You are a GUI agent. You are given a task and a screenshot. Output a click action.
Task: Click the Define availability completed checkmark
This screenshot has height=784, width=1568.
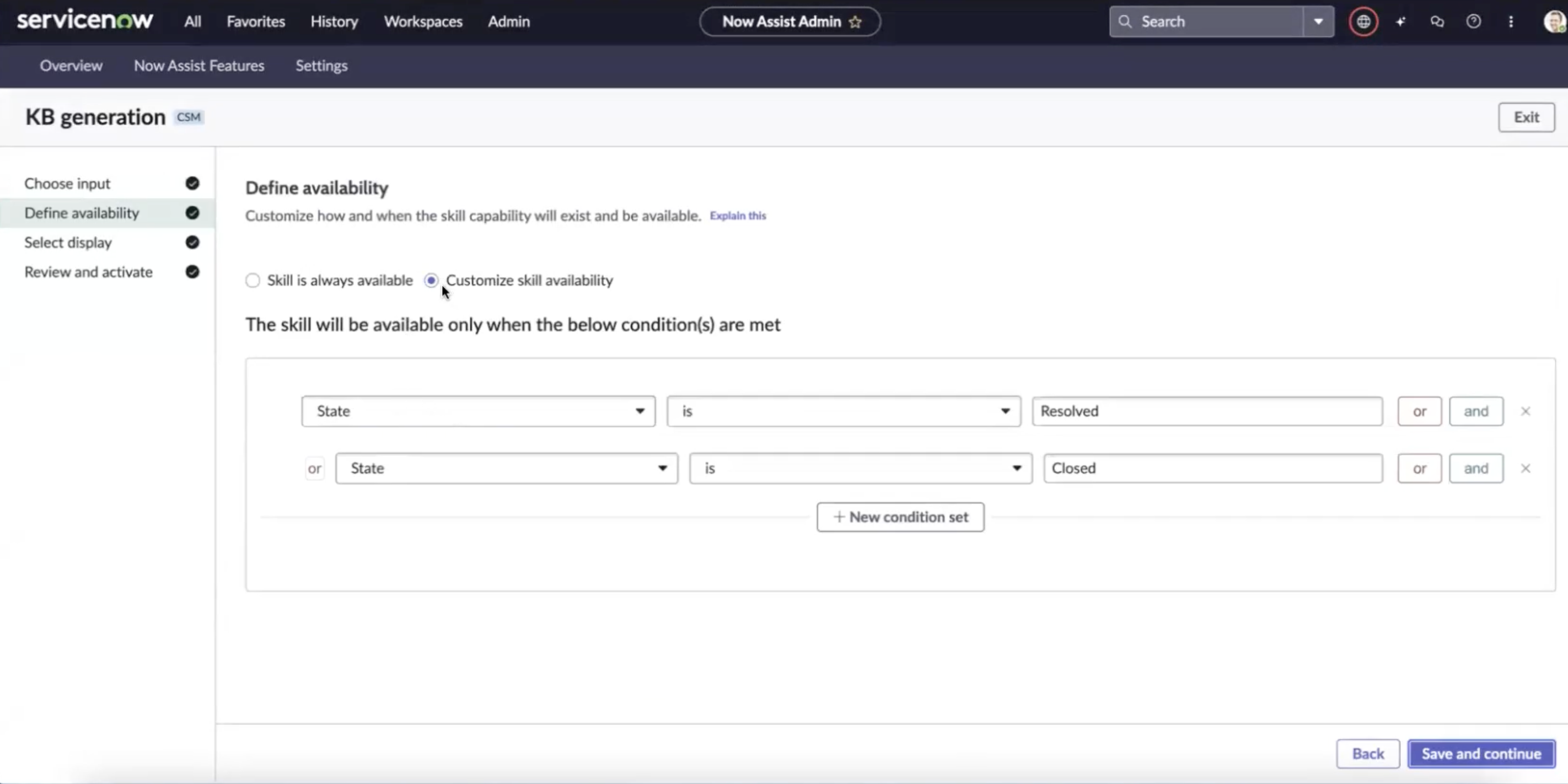[x=192, y=213]
